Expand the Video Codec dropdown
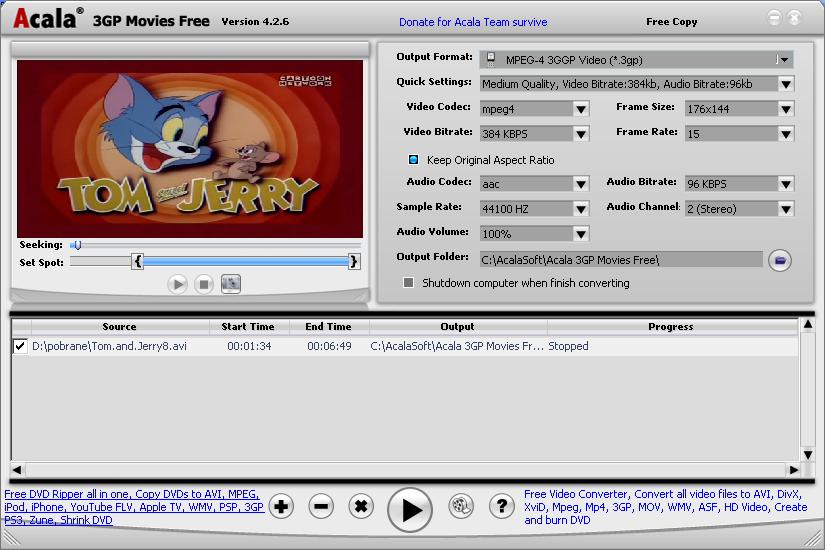This screenshot has width=825, height=550. click(581, 109)
